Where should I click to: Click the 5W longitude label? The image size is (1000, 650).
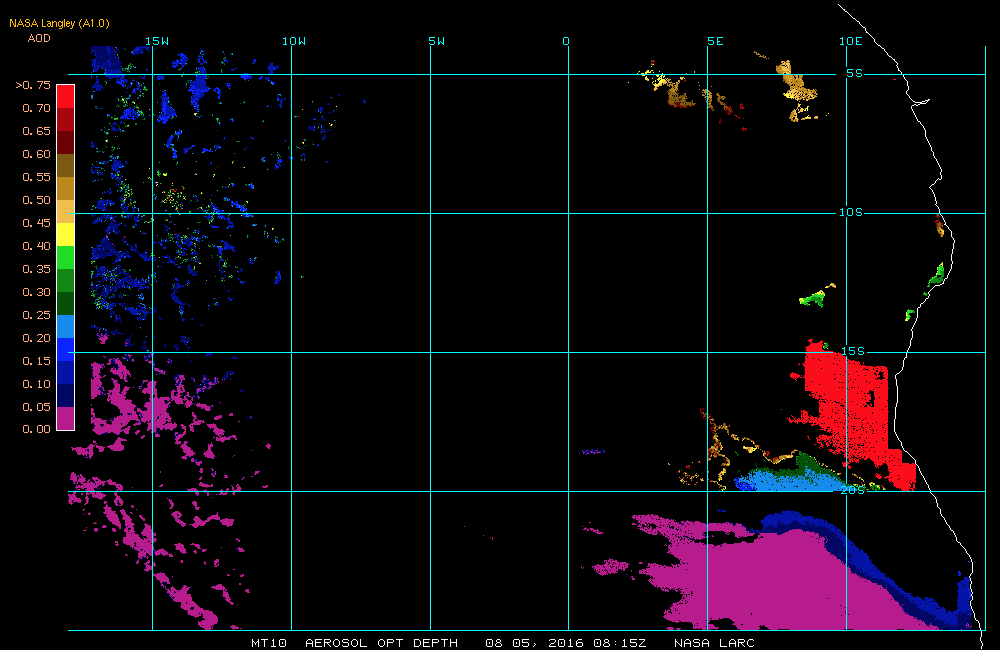tap(437, 41)
